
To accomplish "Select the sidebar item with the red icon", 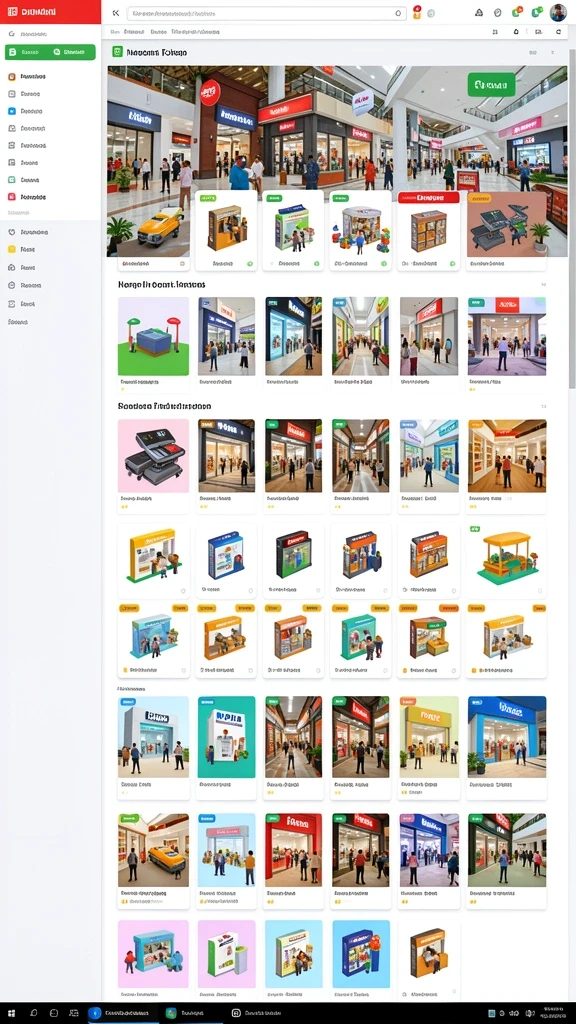I will (x=27, y=197).
